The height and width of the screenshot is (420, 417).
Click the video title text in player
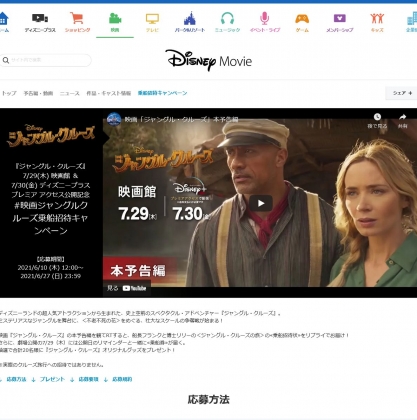click(181, 119)
